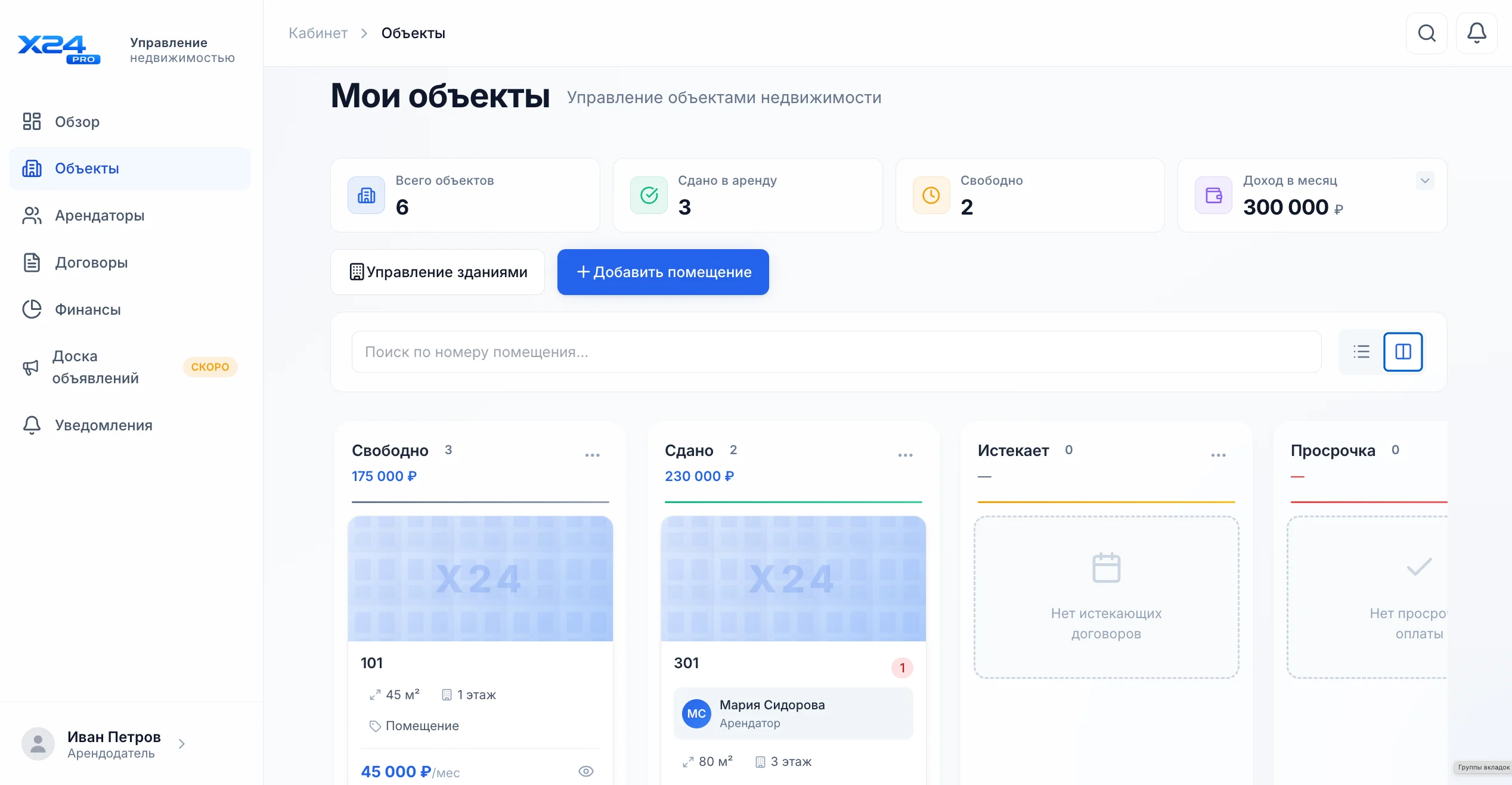Click the red badge on unit 301

click(902, 668)
